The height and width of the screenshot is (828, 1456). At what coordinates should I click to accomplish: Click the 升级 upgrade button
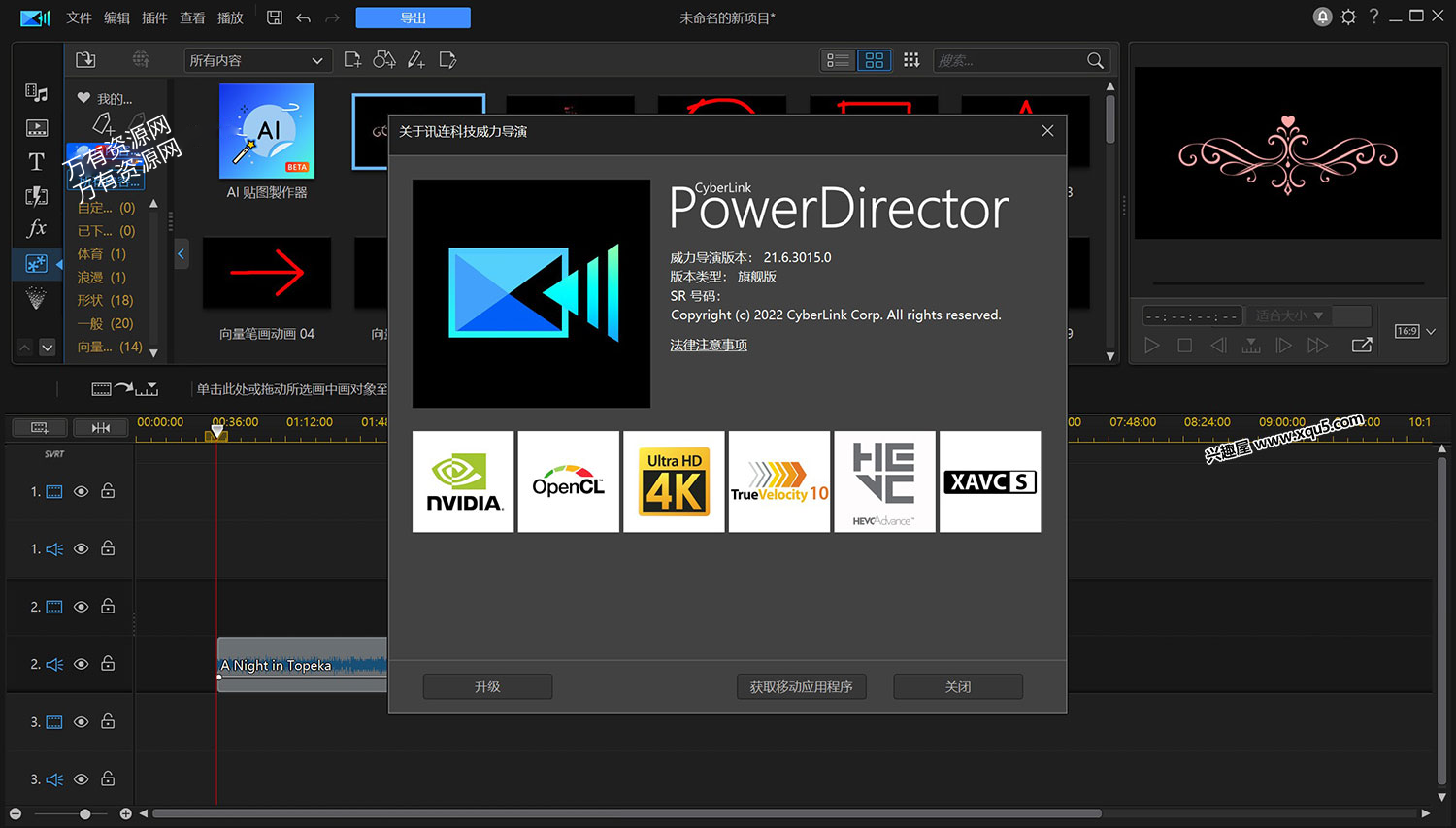(x=487, y=686)
